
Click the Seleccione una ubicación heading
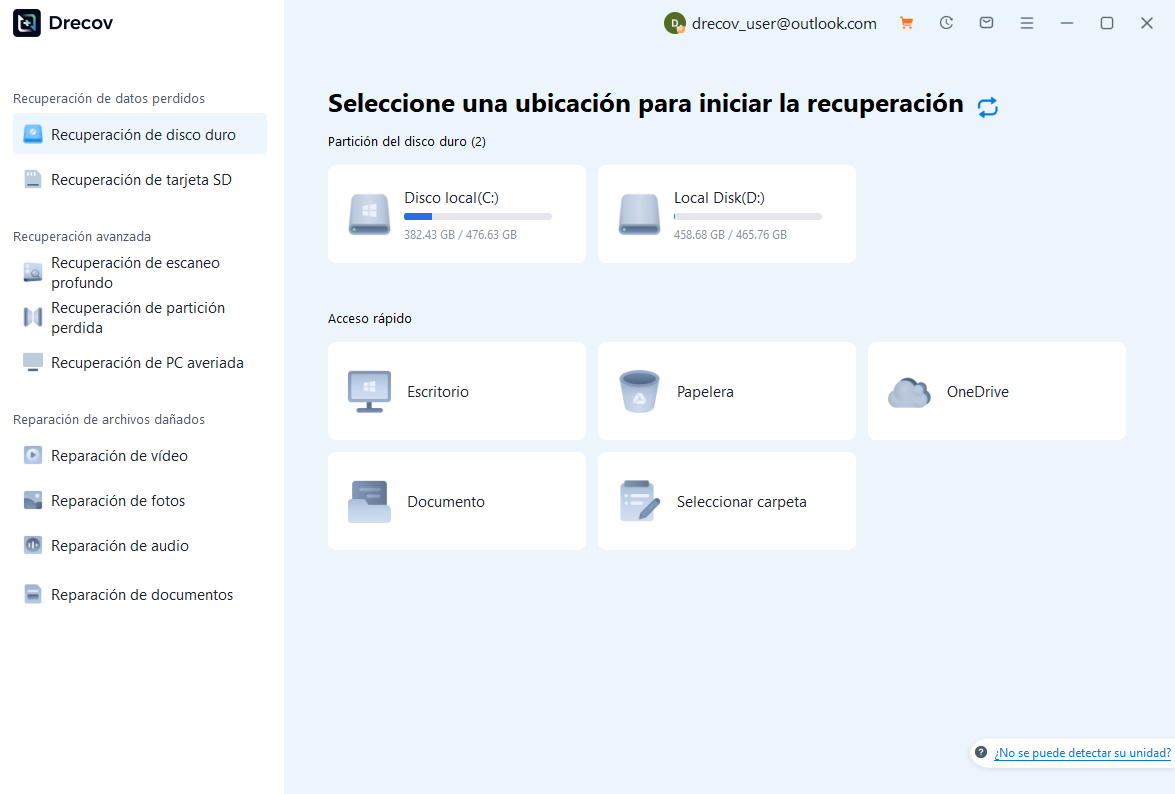pos(645,103)
